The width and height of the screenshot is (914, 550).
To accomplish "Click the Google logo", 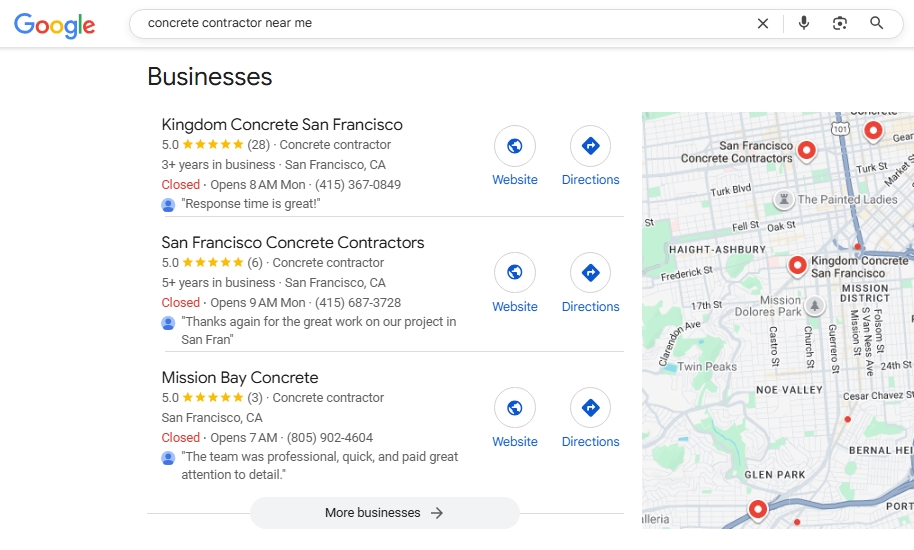I will tap(54, 24).
